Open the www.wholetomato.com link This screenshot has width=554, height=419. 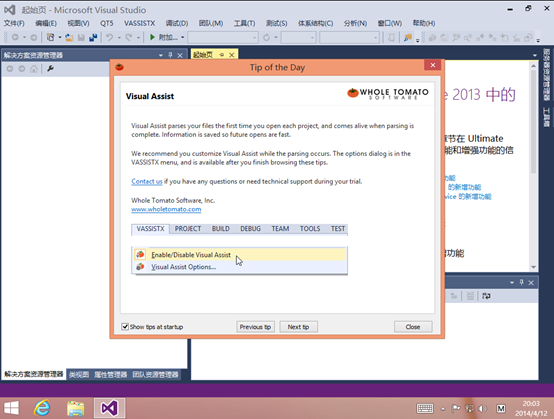[166, 209]
